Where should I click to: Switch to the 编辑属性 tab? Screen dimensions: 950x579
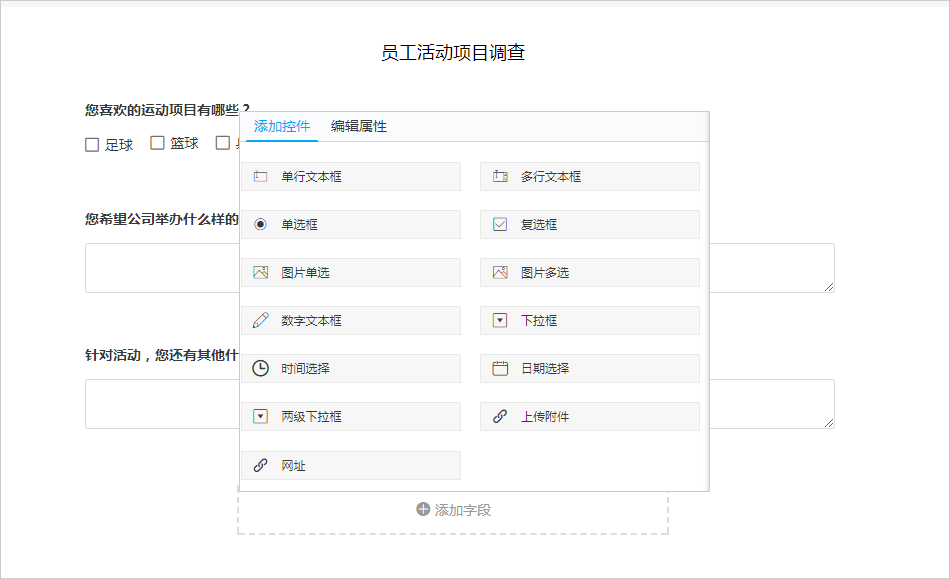tap(359, 127)
